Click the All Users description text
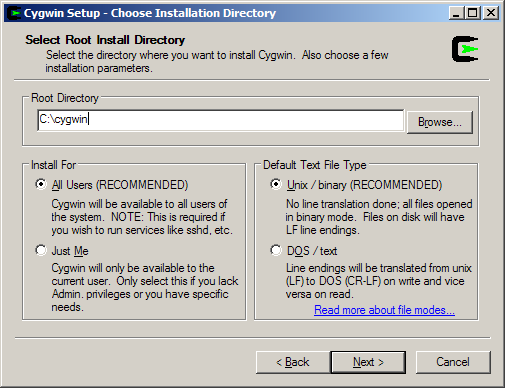505x388 pixels. [x=142, y=217]
